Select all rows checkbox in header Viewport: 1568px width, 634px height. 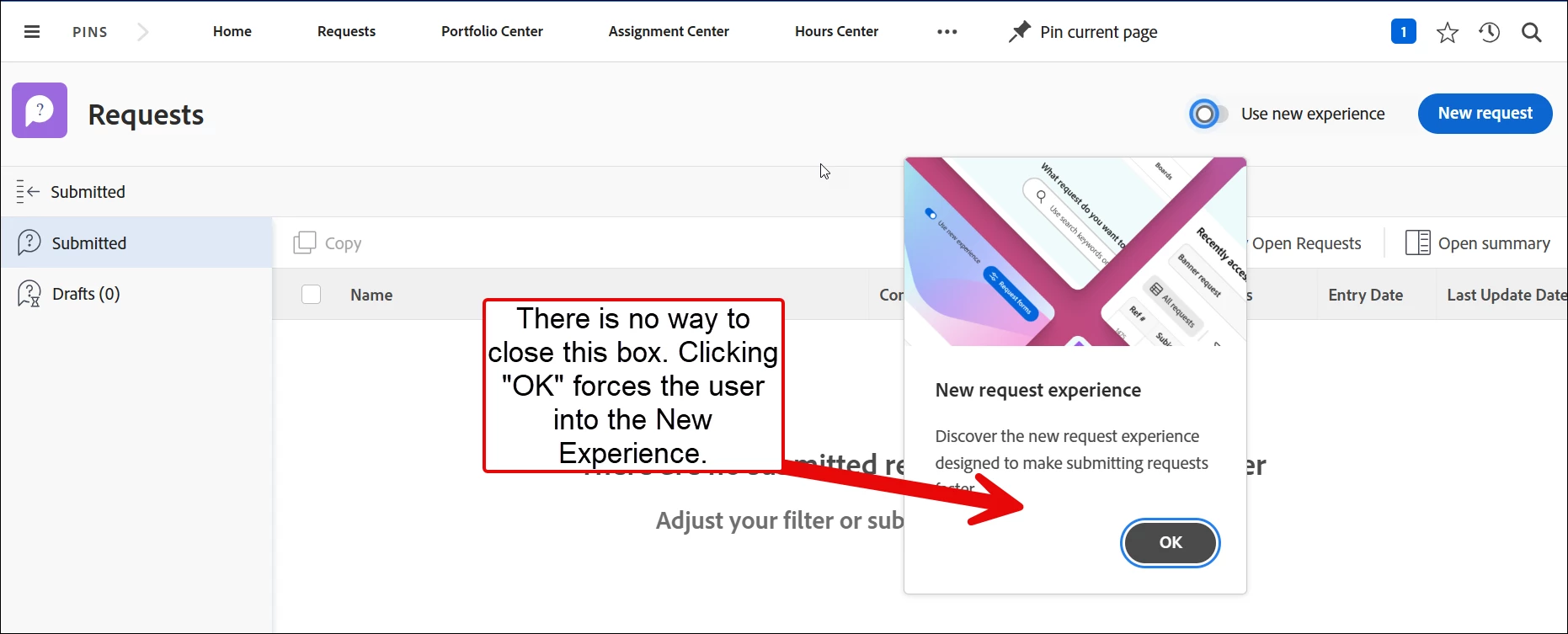click(x=312, y=295)
